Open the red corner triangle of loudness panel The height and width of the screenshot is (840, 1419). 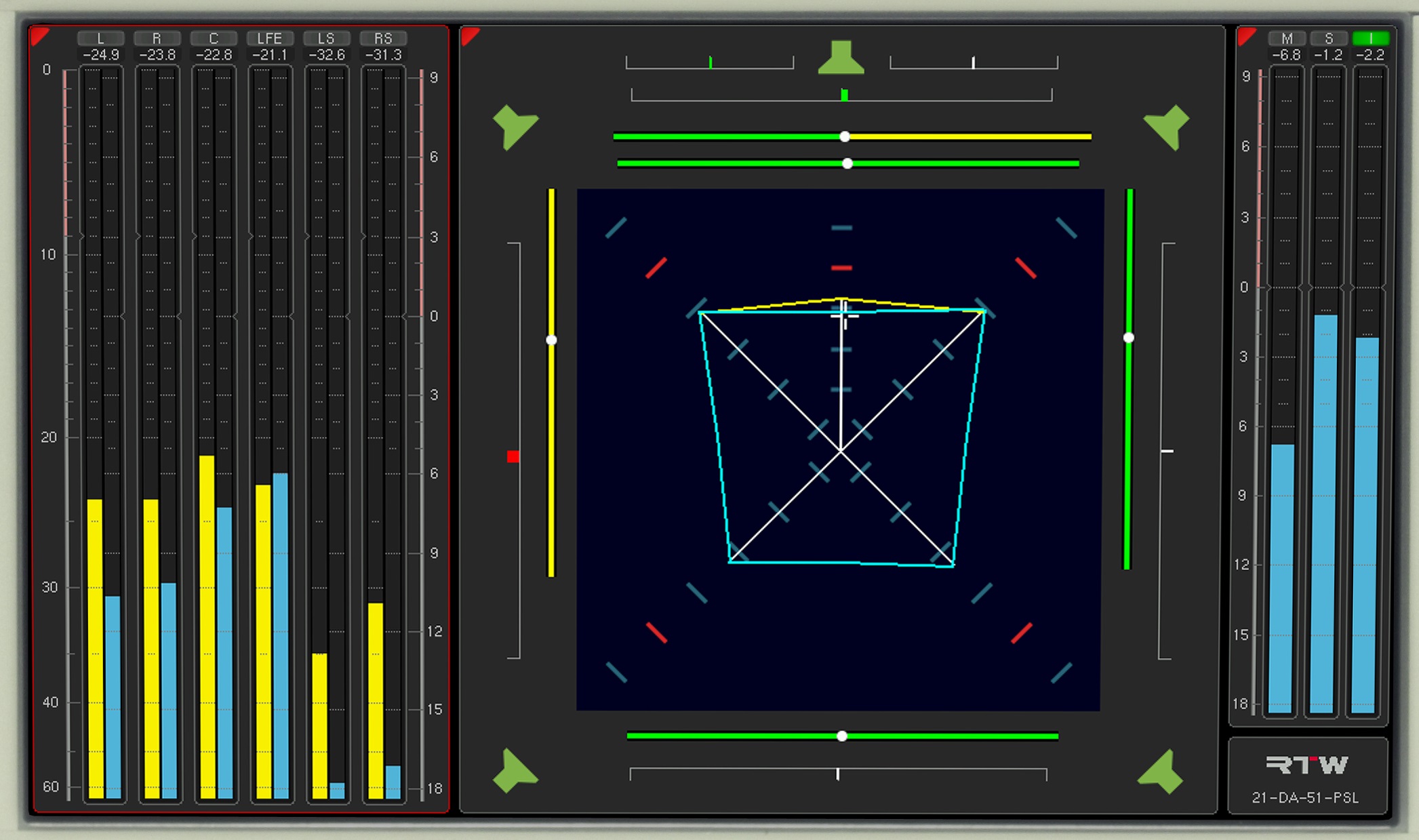1245,36
